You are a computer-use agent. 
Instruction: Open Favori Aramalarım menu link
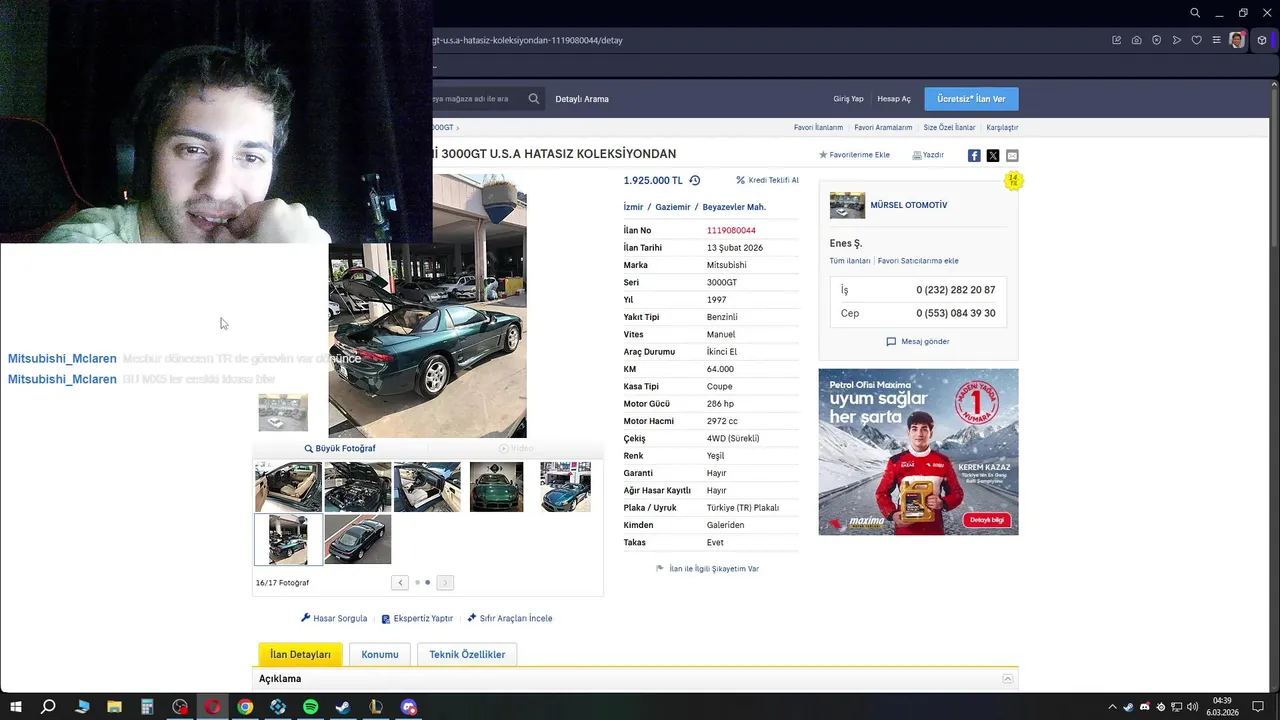click(x=883, y=127)
